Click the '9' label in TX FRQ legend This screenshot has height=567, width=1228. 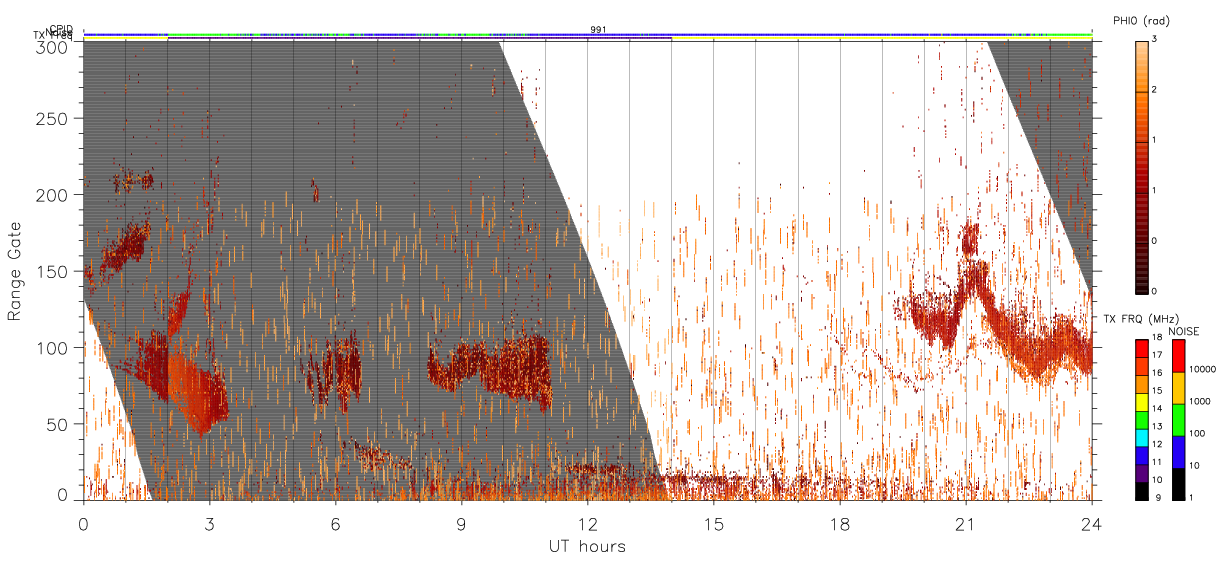(x=1156, y=497)
